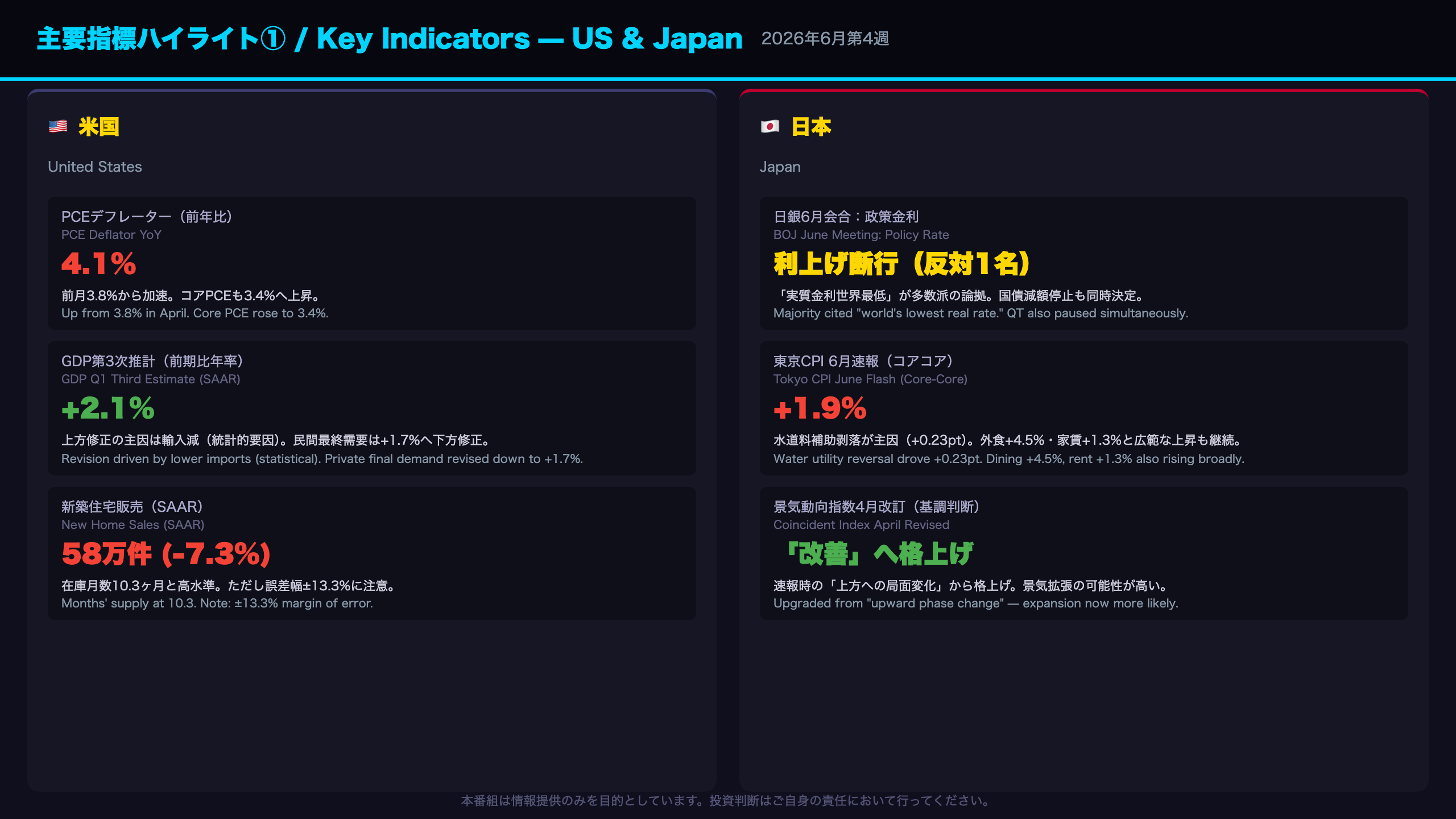Screen dimensions: 1456x819
Task: Click 'New Home Sales (SAAR)' label
Action: (133, 525)
